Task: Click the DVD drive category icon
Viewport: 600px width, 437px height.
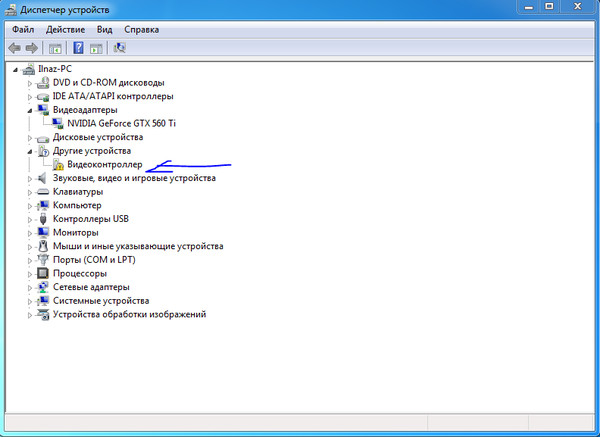Action: 43,83
